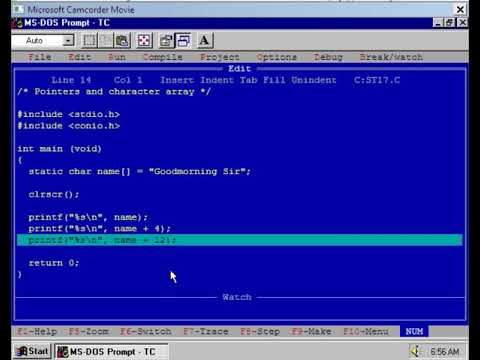Toggle the Background toolbar icon
Image resolution: width=480 pixels, height=360 pixels.
coord(183,41)
